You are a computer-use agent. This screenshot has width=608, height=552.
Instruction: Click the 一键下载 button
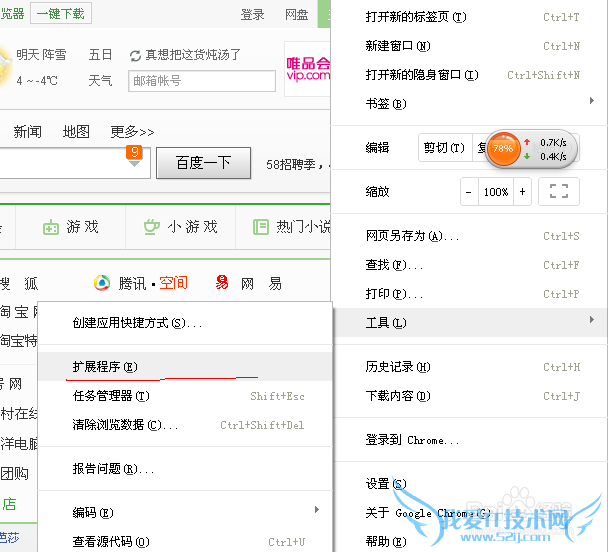pyautogui.click(x=61, y=14)
